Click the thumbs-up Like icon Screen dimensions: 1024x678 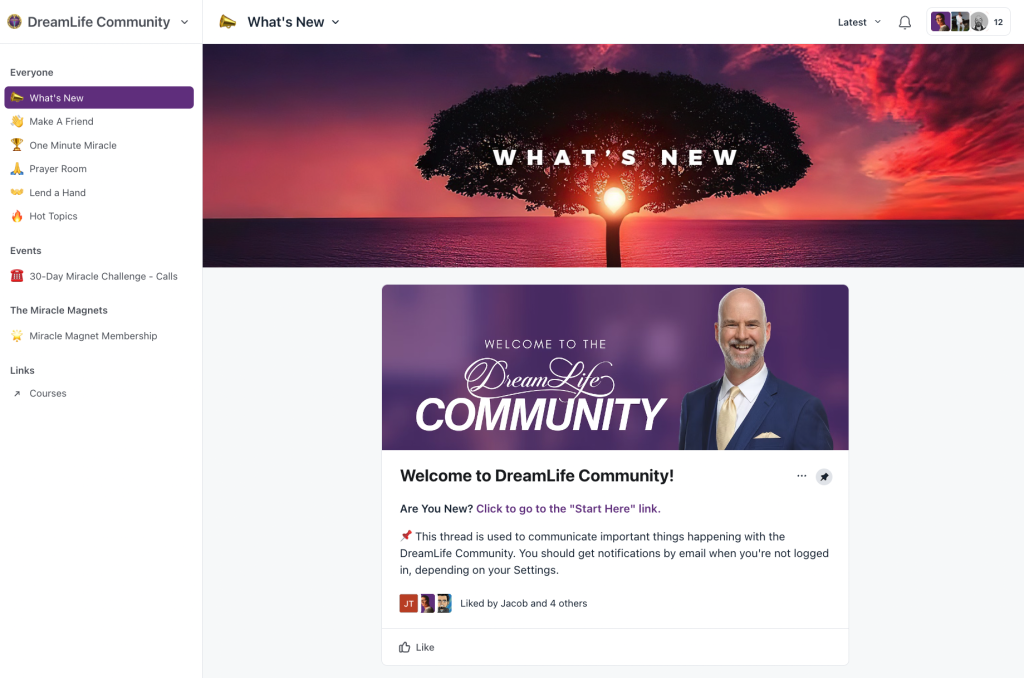(405, 647)
